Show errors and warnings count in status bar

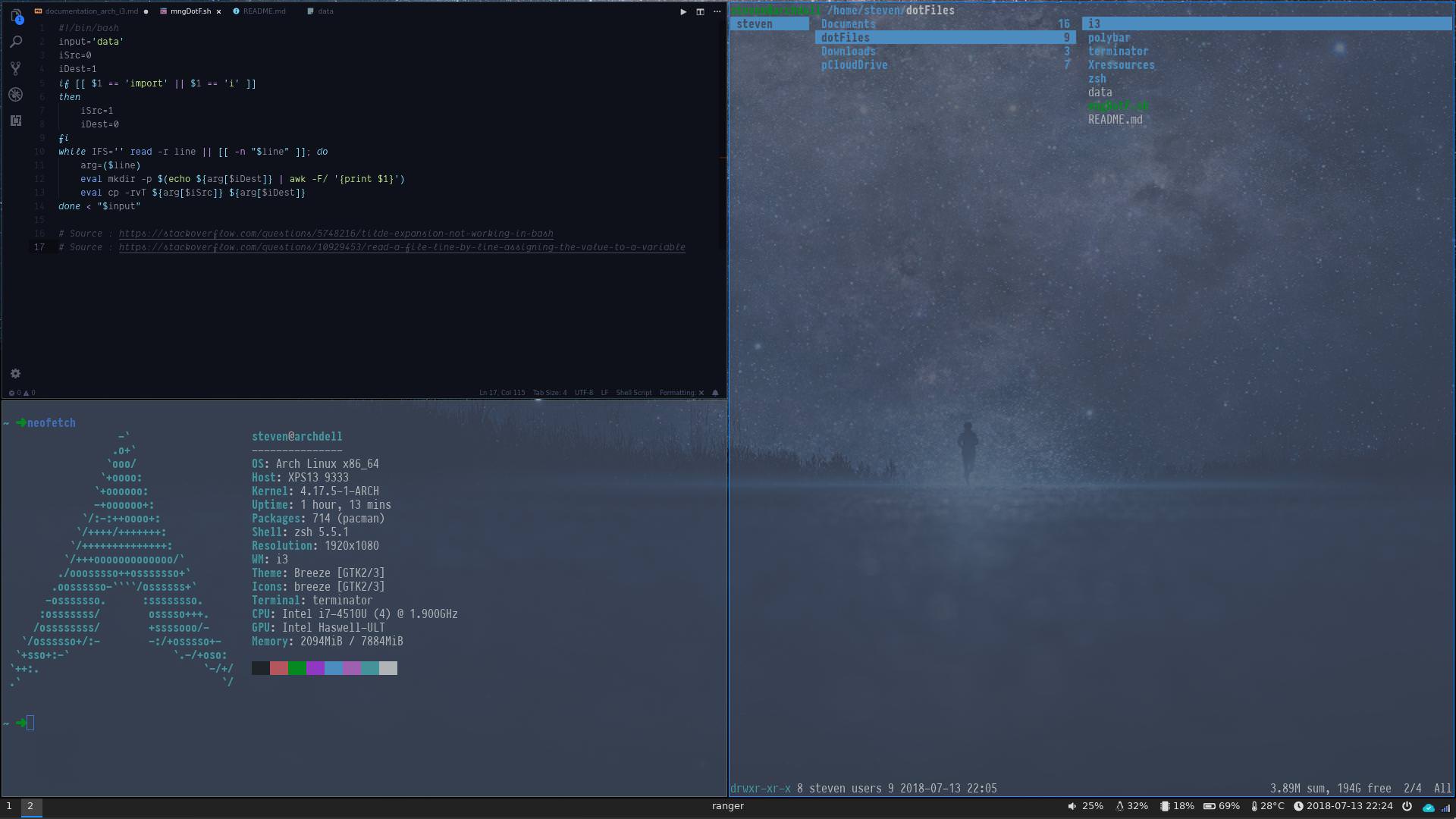pyautogui.click(x=22, y=393)
